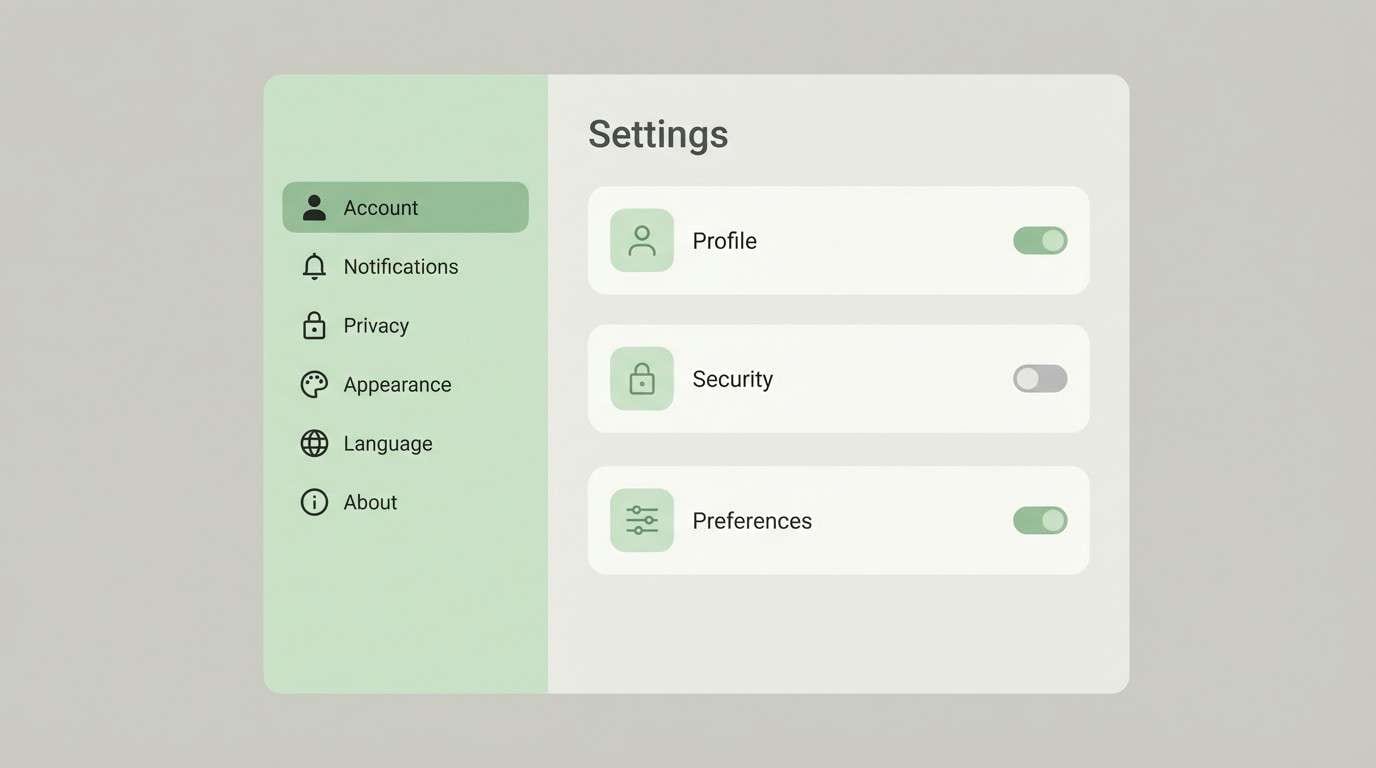The image size is (1376, 768).
Task: Click the Profile user icon
Action: coord(641,240)
